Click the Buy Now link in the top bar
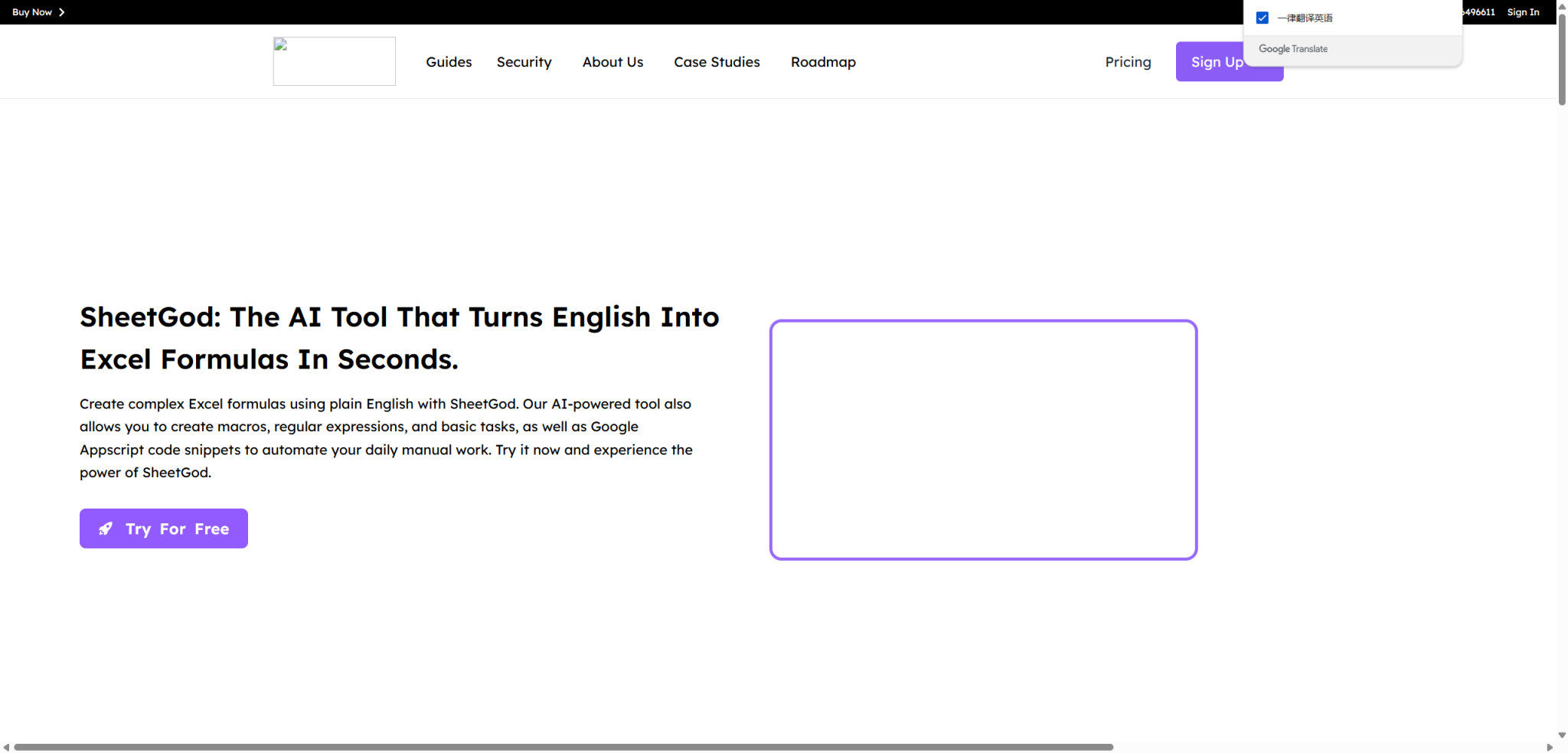Screen dimensions: 1568x753 [x=32, y=12]
